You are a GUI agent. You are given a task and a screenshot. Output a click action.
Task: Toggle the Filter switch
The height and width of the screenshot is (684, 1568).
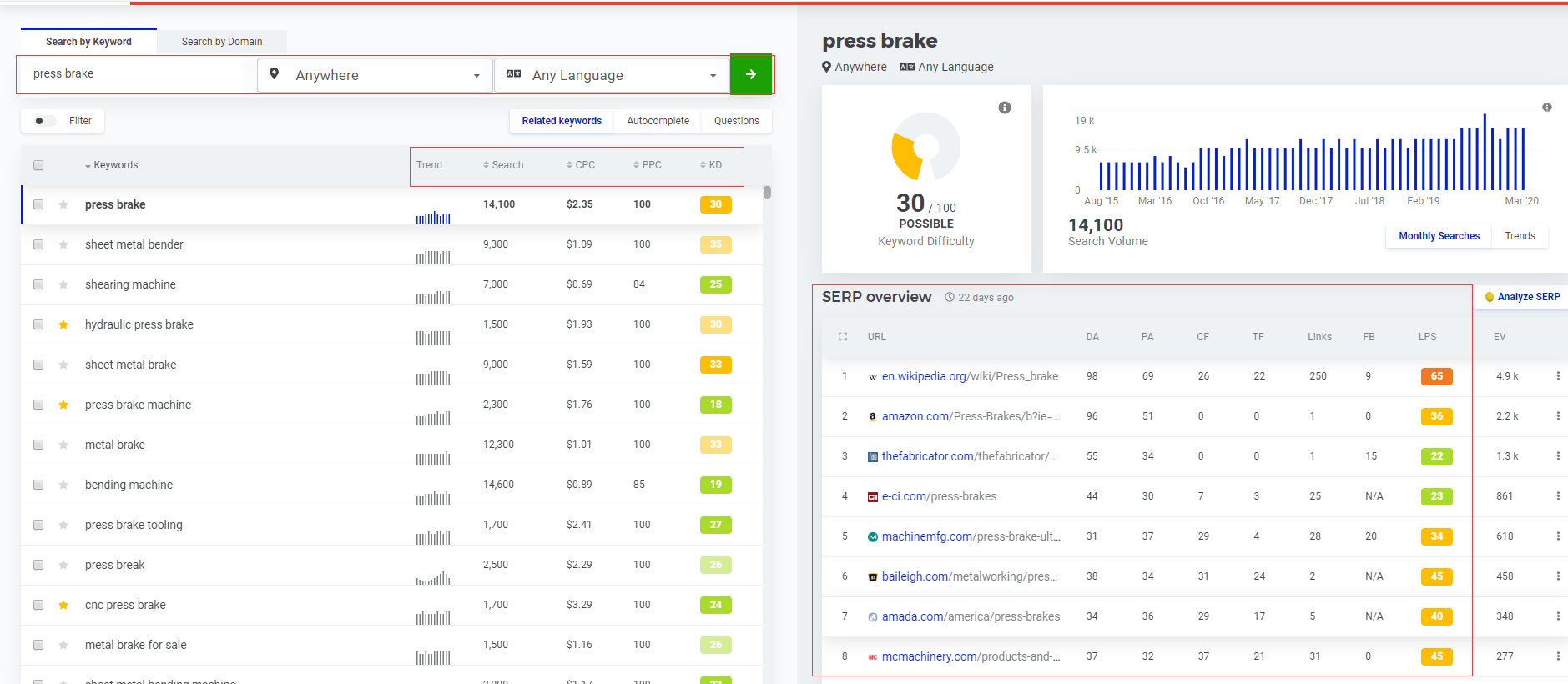click(44, 121)
